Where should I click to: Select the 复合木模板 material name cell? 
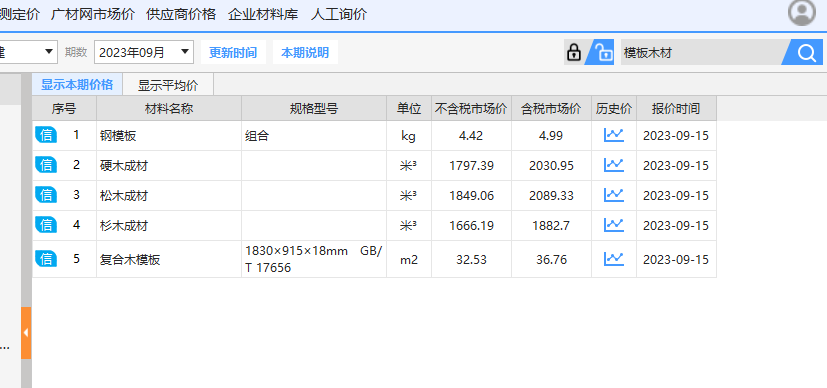(169, 259)
